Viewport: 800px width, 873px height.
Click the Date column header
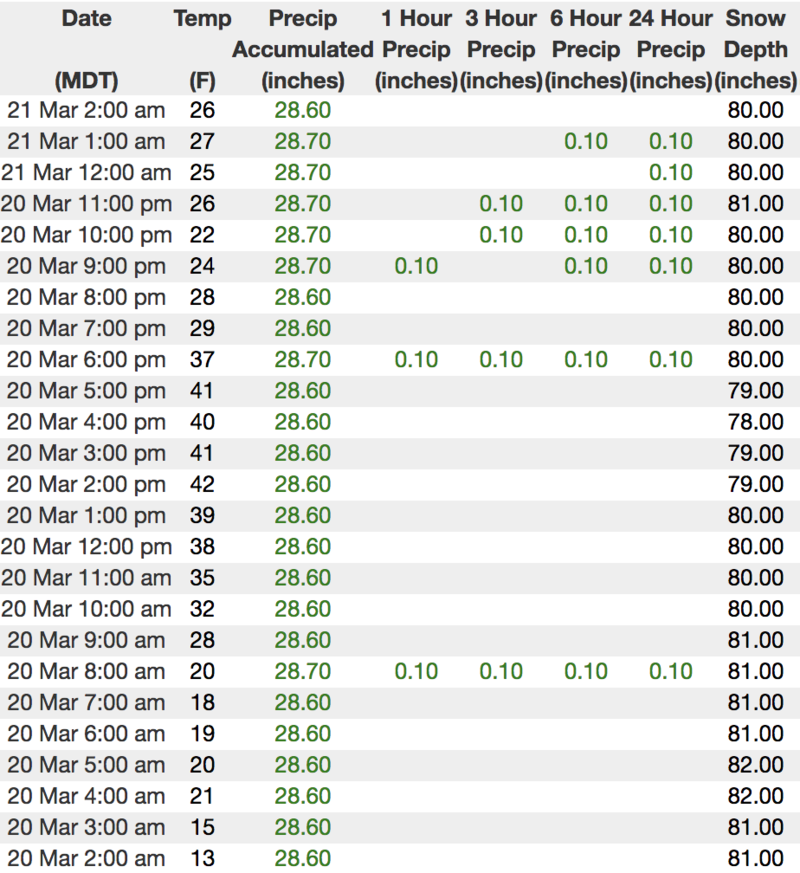(x=86, y=19)
